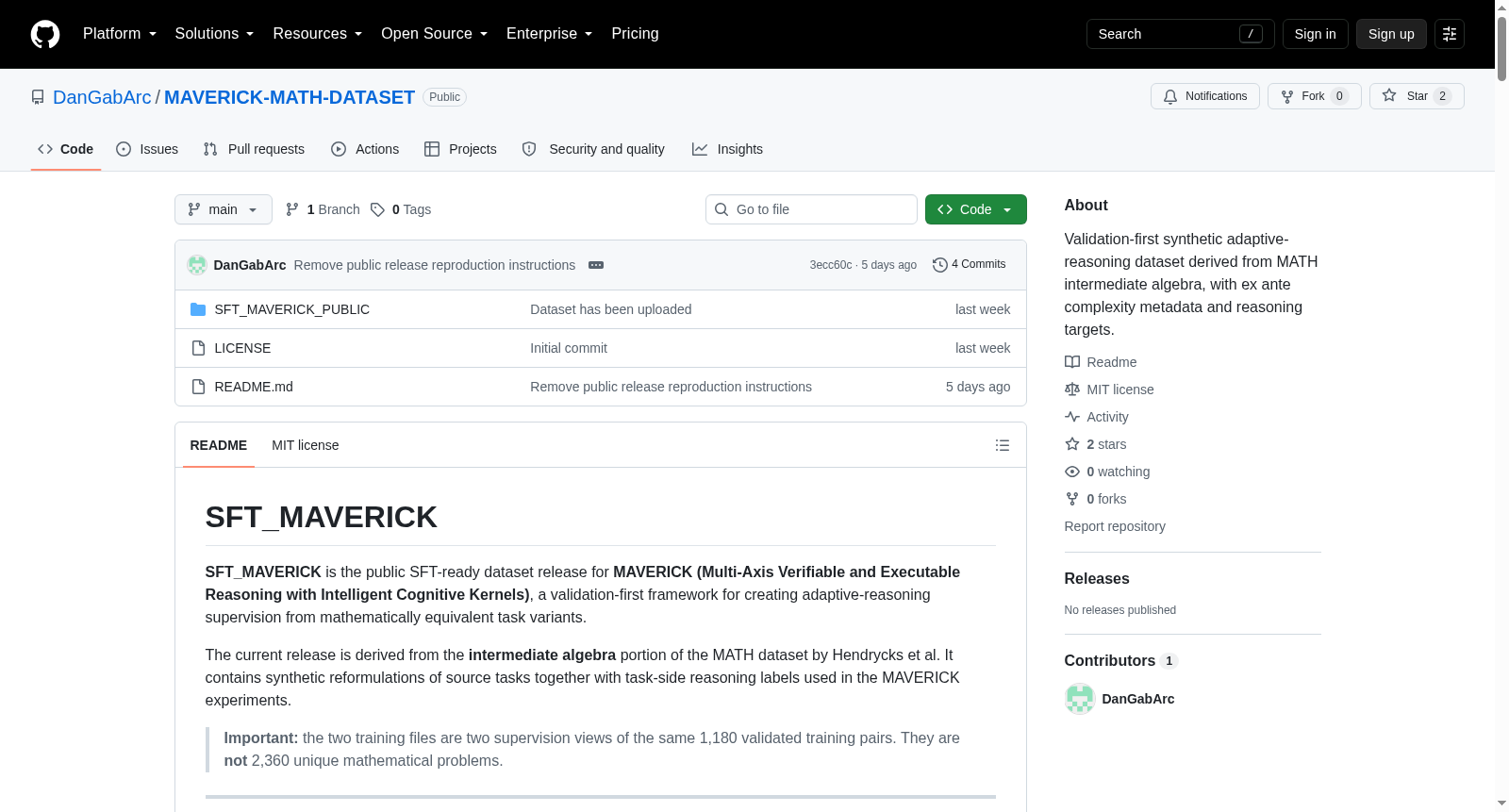The height and width of the screenshot is (812, 1509).
Task: Open the Releases heading link
Action: click(x=1097, y=579)
